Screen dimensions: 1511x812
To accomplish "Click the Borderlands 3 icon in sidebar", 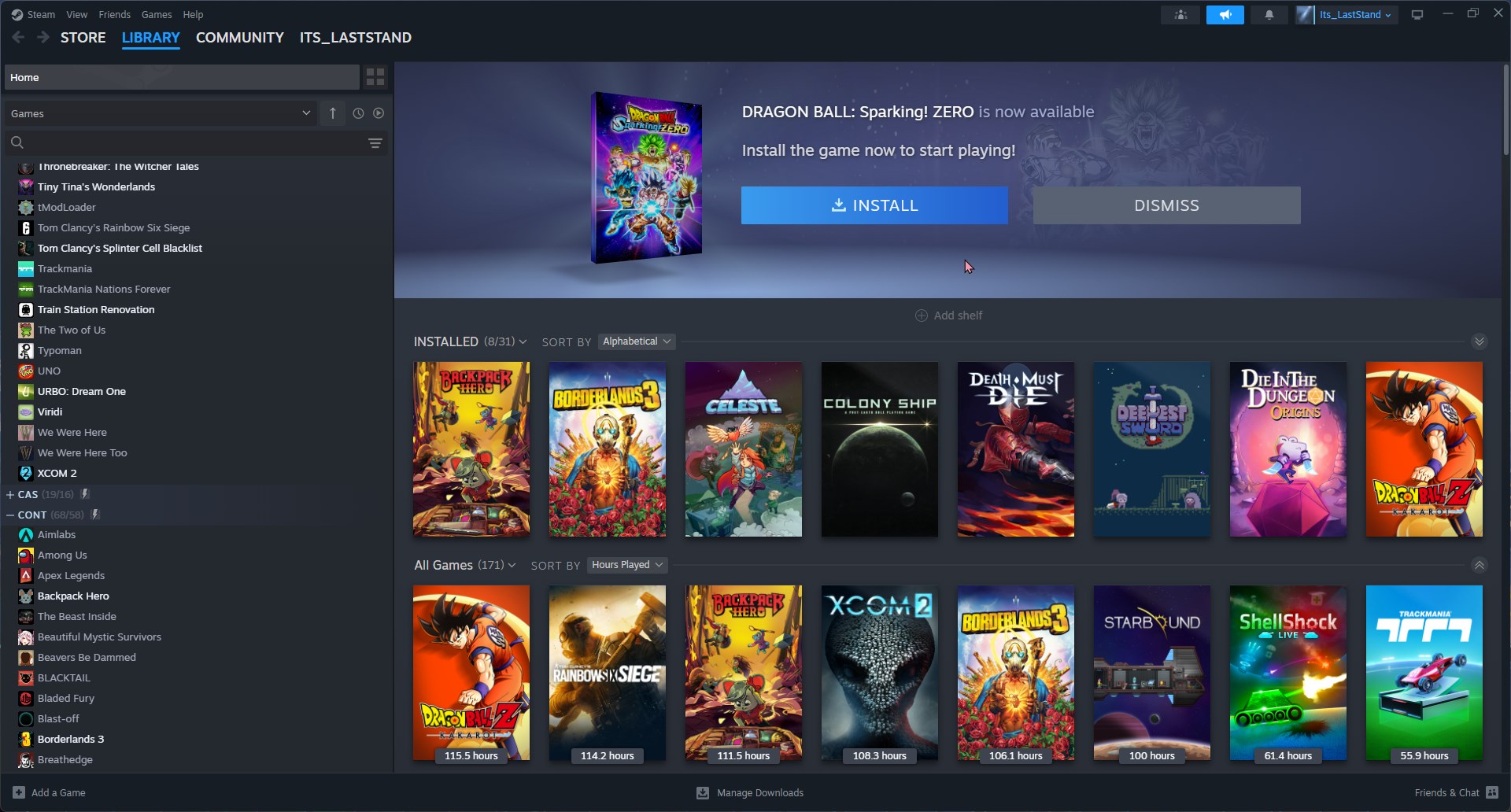I will pyautogui.click(x=26, y=739).
